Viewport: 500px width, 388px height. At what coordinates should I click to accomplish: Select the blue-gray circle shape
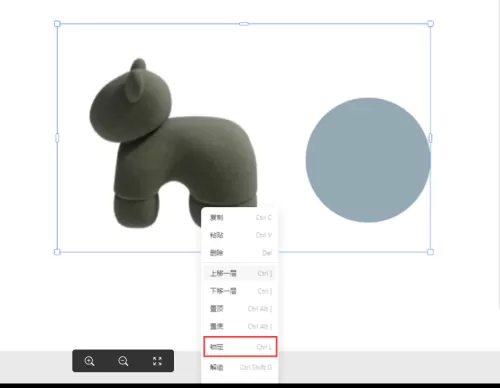click(x=368, y=160)
